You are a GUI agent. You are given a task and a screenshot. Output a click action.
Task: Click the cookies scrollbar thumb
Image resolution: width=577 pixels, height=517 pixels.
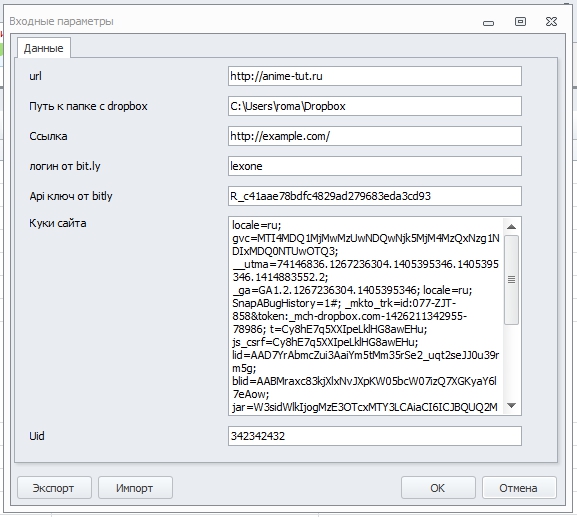tap(511, 280)
